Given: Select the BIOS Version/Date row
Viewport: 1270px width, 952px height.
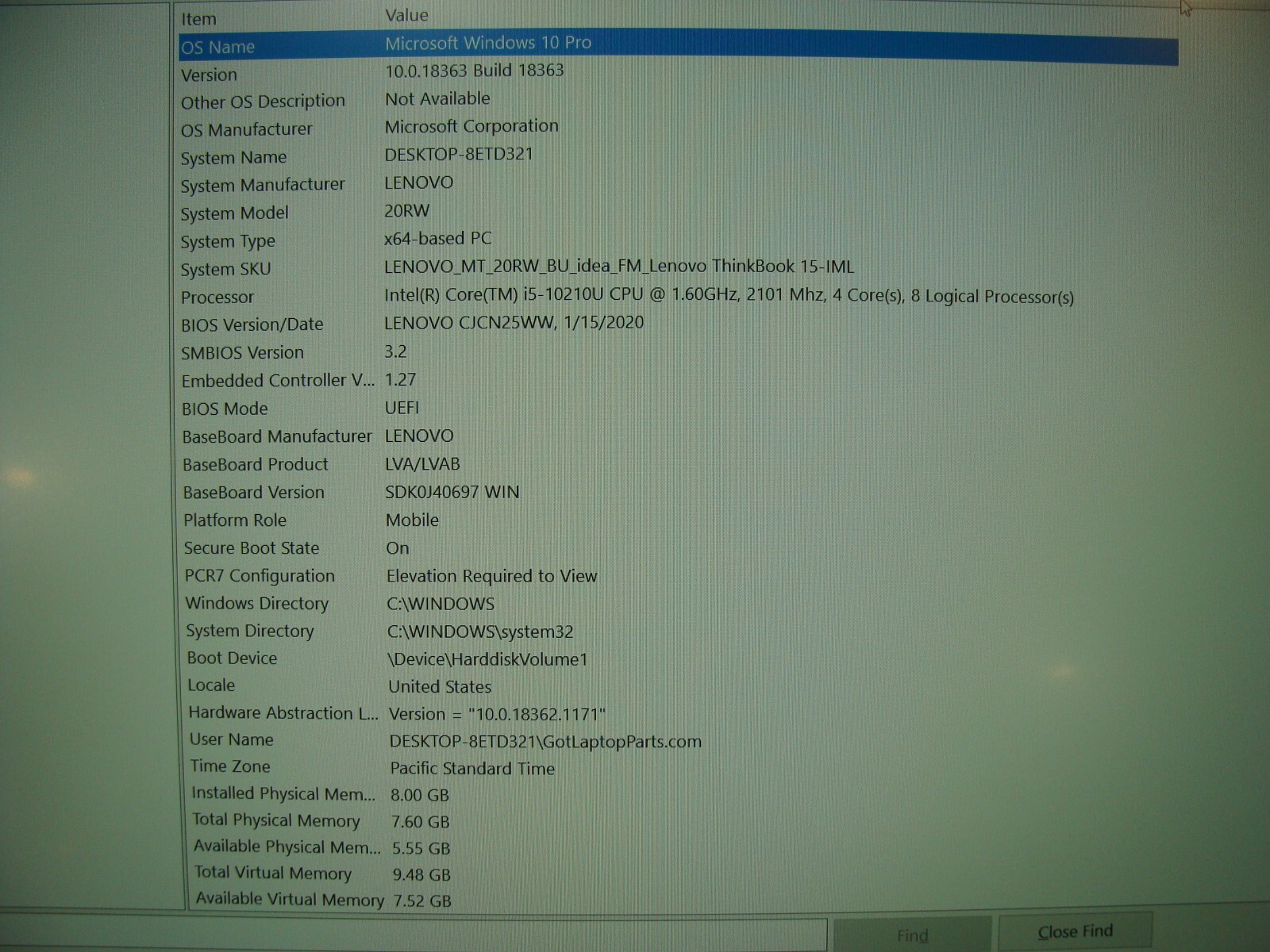Looking at the screenshot, I should [x=679, y=324].
